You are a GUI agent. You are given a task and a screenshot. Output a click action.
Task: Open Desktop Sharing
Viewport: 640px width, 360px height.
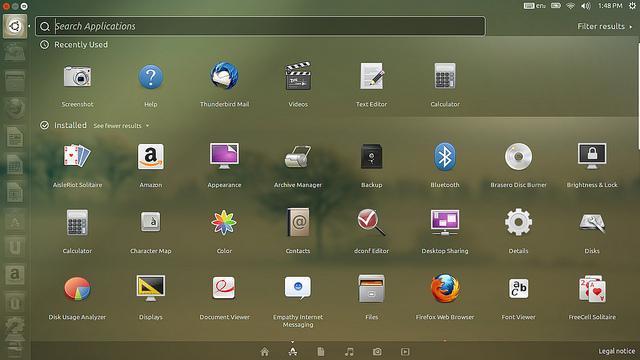pyautogui.click(x=445, y=222)
